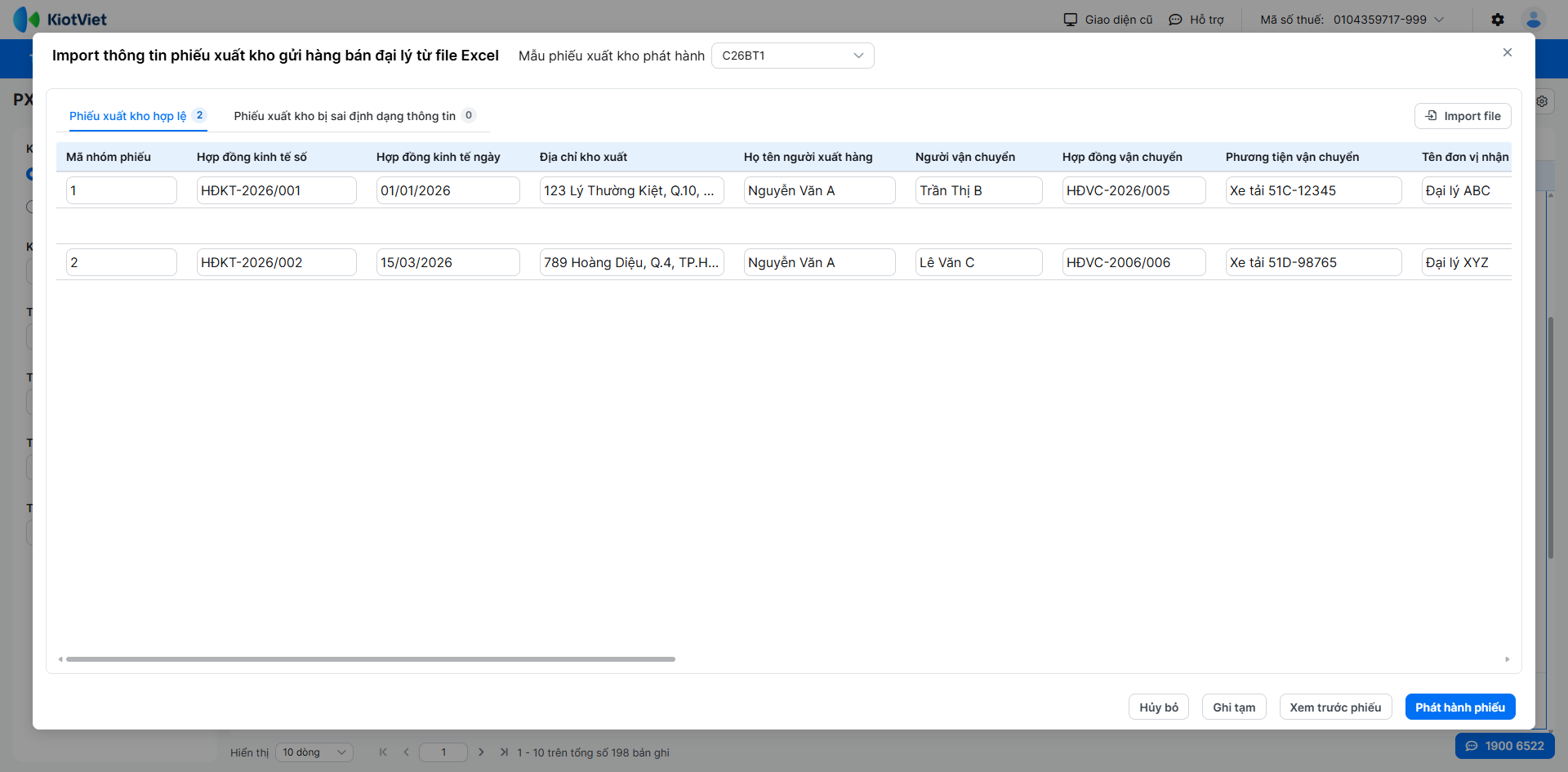Edit group code field with value 2
The height and width of the screenshot is (772, 1568).
(122, 262)
